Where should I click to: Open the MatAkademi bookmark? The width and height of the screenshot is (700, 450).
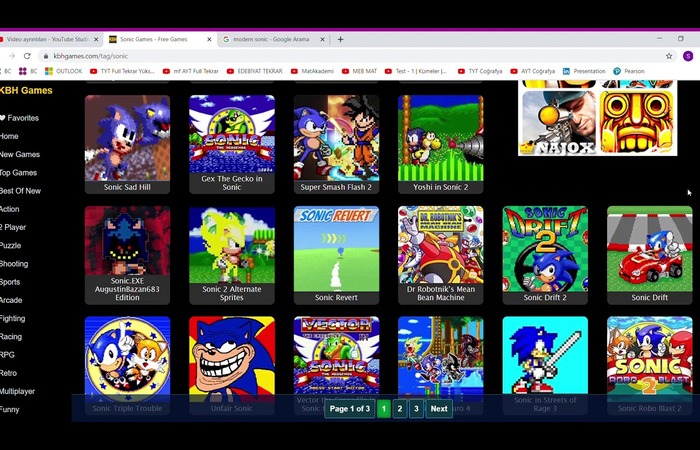click(x=312, y=71)
